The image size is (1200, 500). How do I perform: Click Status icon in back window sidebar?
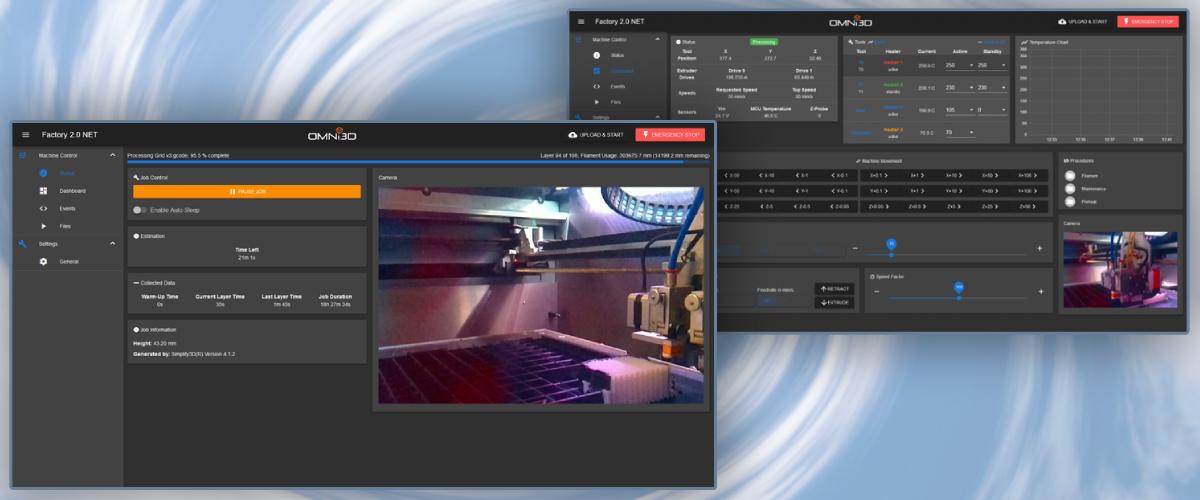tap(597, 55)
